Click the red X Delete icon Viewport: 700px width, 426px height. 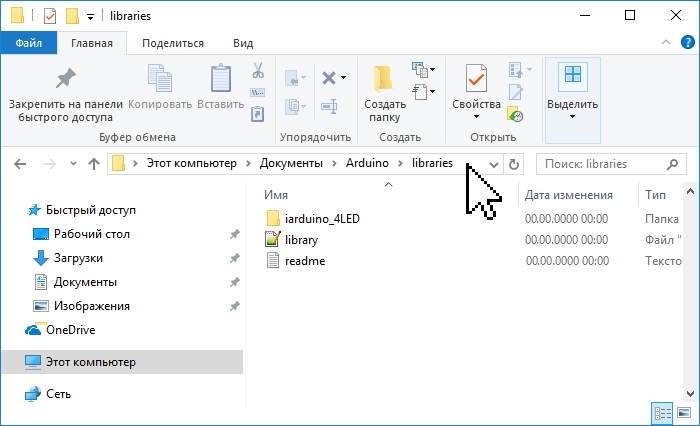coord(329,78)
